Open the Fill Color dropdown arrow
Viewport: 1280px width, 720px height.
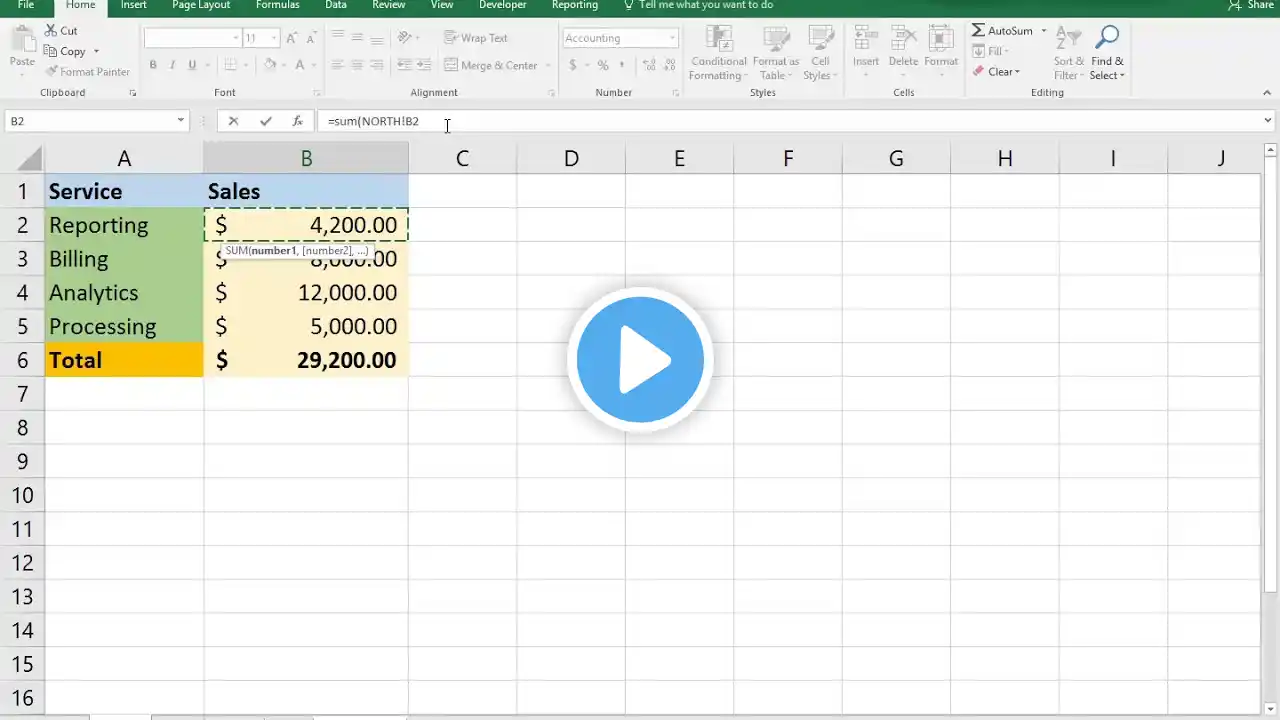click(x=283, y=66)
